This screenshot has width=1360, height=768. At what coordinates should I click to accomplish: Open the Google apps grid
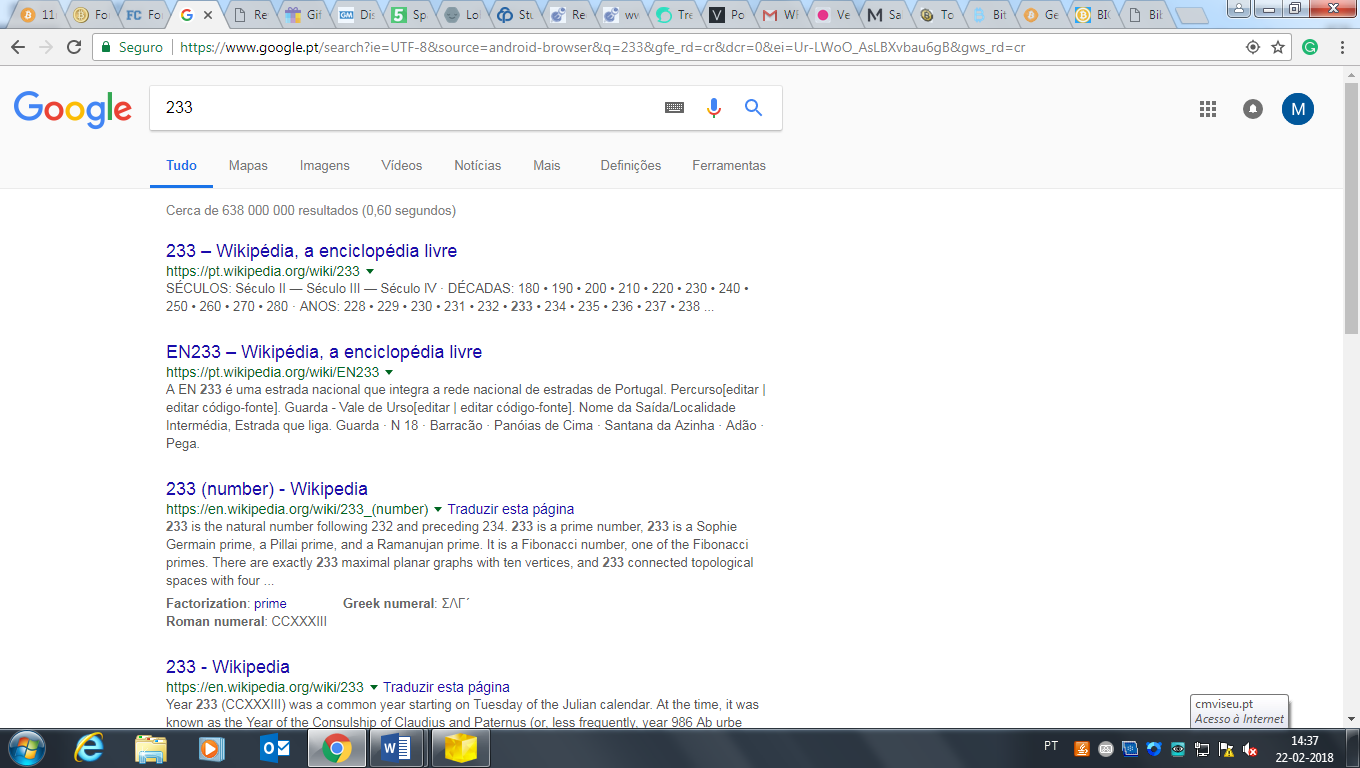[1207, 109]
